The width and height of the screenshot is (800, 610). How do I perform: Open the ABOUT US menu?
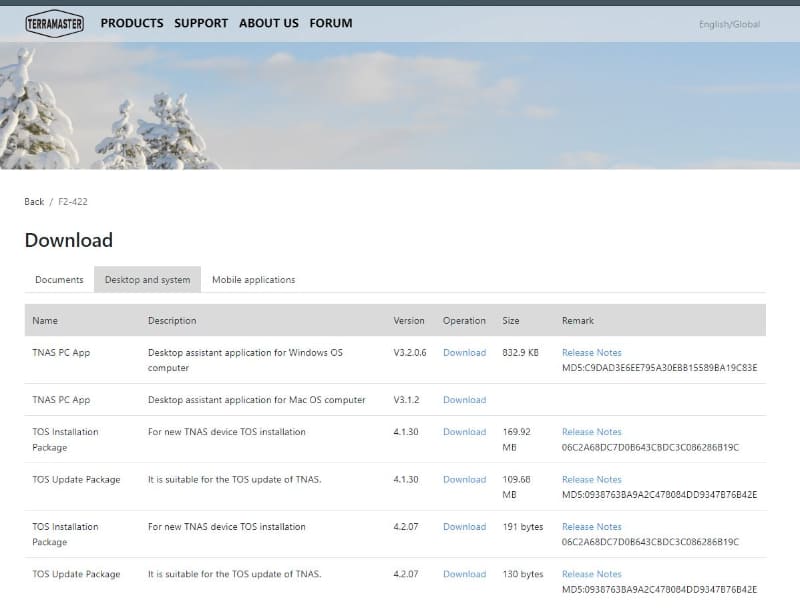268,23
